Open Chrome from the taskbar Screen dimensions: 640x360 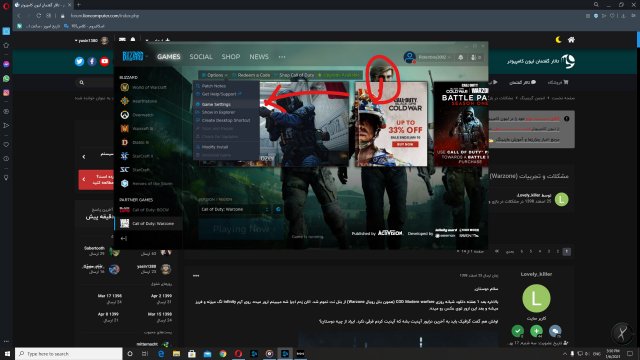point(223,353)
